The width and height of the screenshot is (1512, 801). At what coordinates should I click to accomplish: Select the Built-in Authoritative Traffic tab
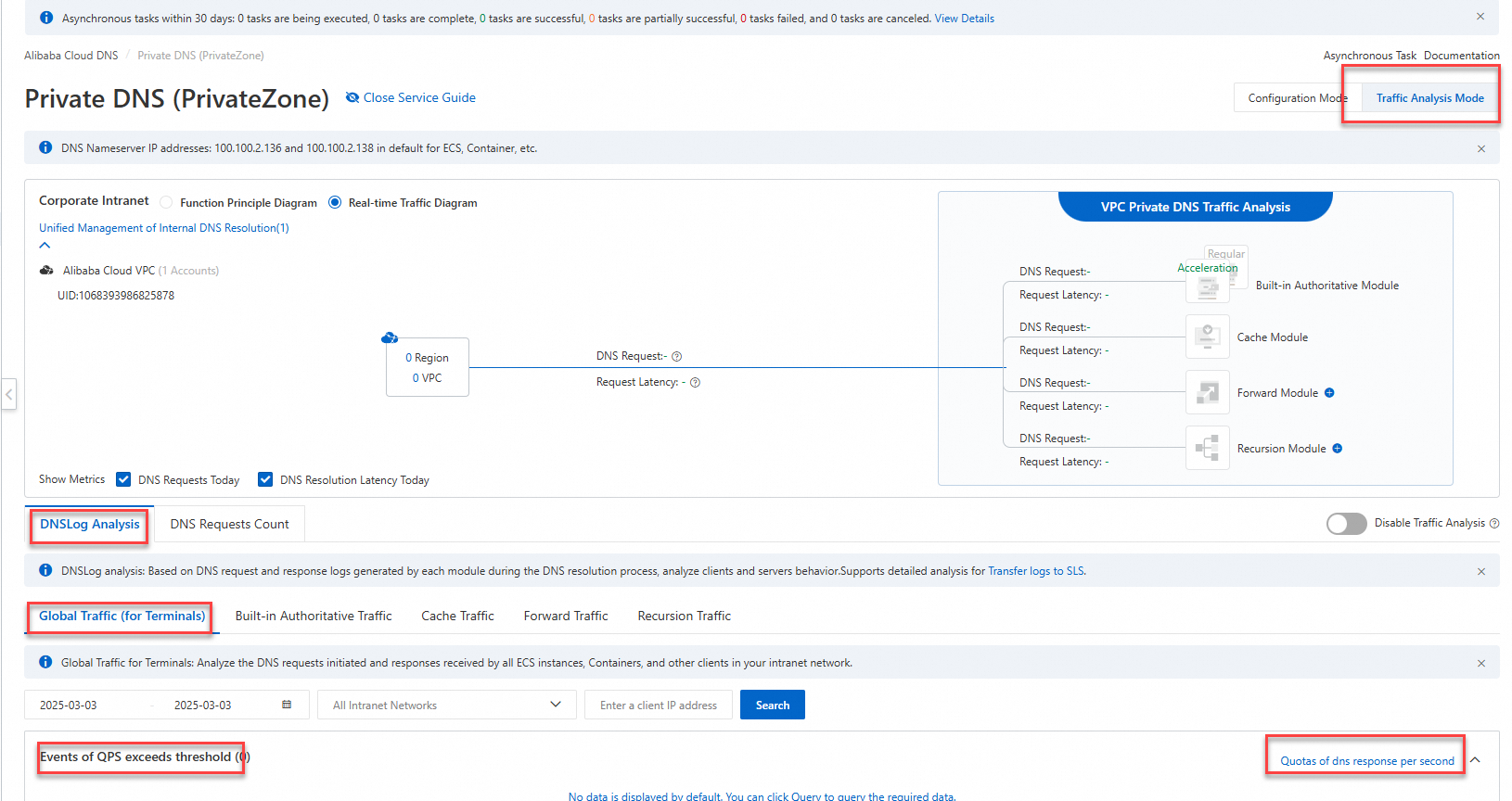point(314,616)
